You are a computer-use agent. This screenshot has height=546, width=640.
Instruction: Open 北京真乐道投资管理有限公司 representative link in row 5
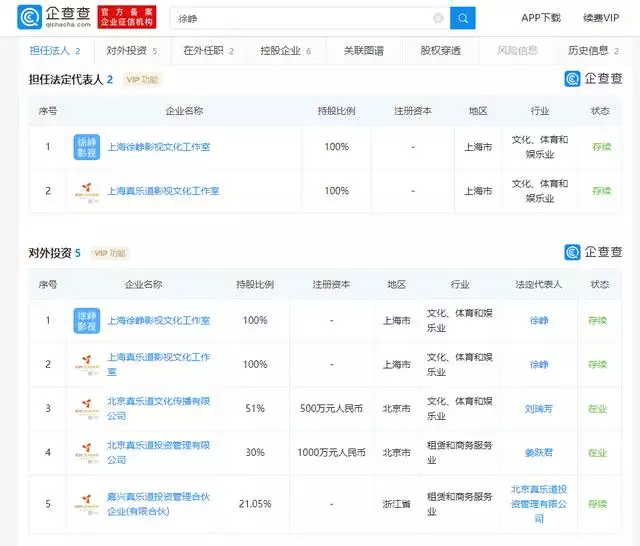tap(539, 504)
